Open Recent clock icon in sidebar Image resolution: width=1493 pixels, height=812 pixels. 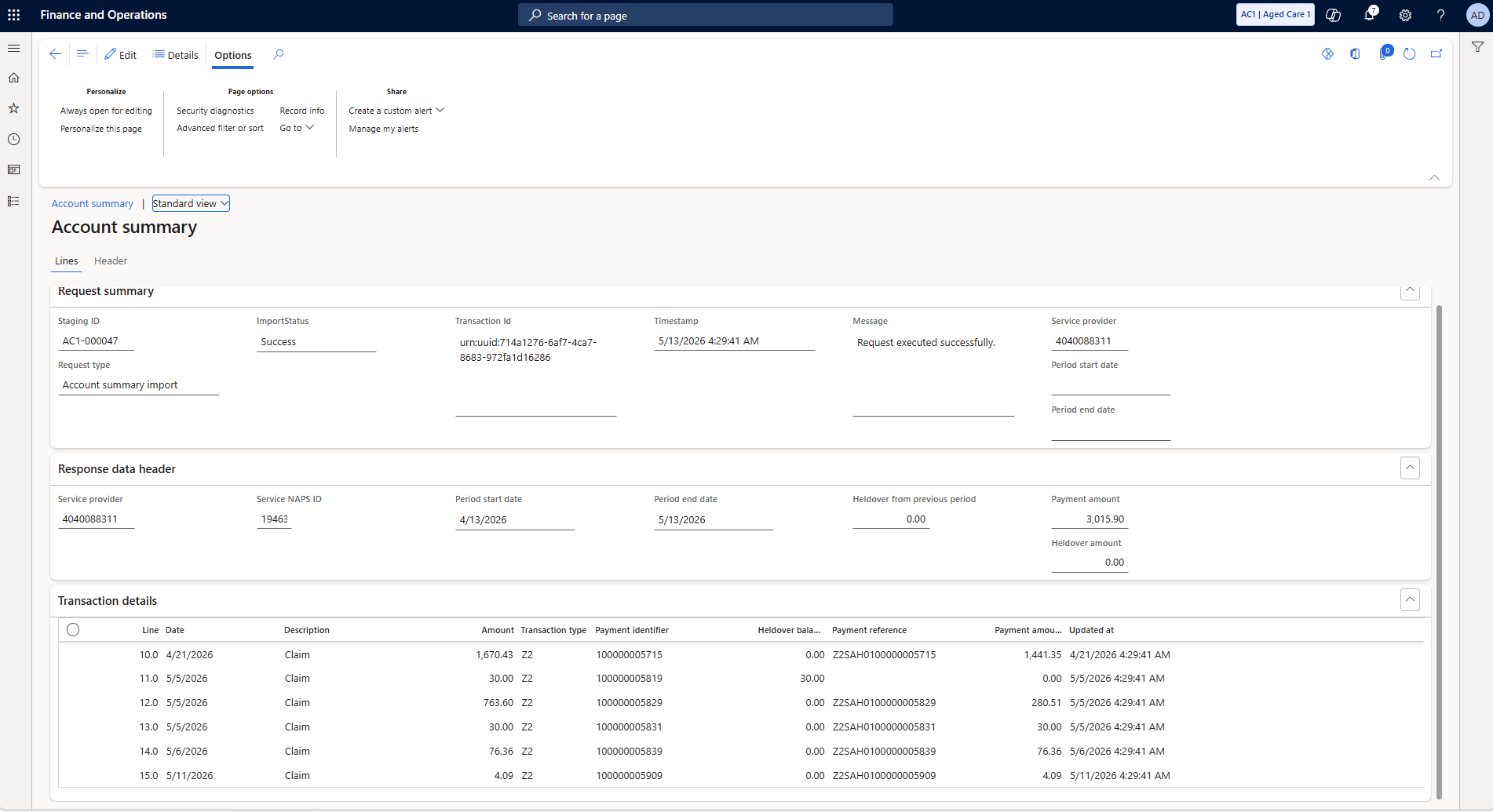pyautogui.click(x=13, y=139)
